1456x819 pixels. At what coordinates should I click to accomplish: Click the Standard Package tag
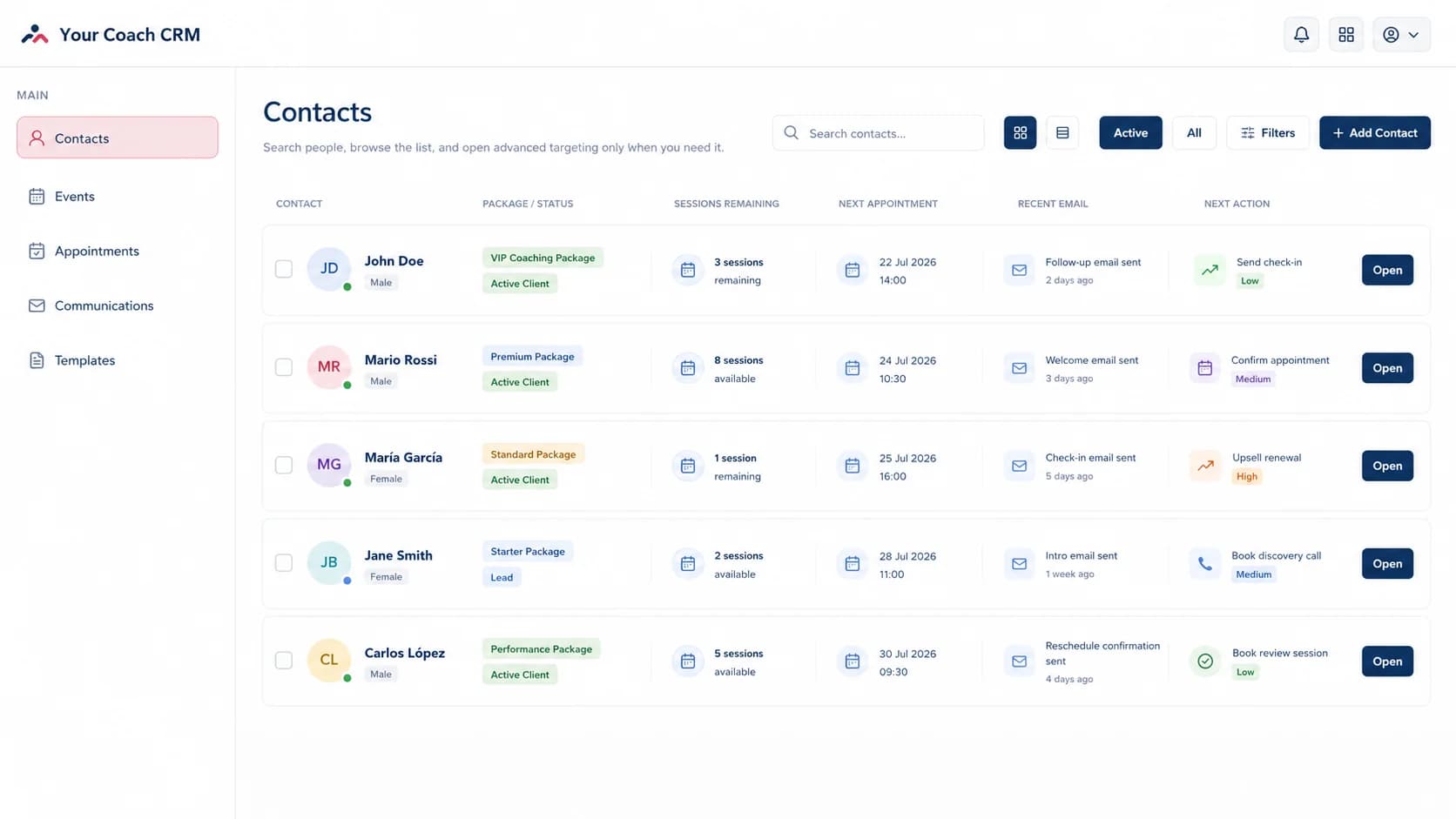(533, 454)
